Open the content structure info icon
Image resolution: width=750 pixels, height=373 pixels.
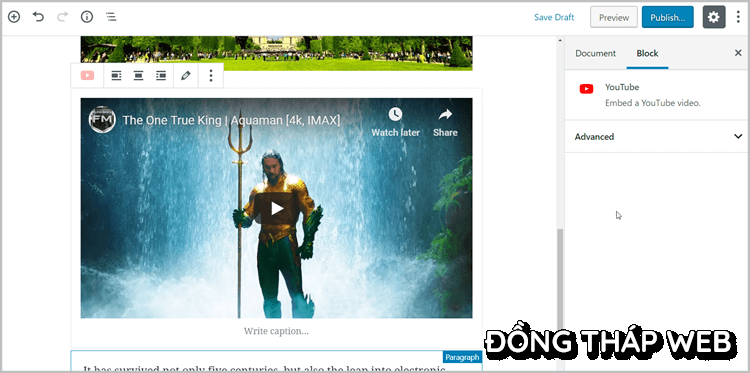87,17
